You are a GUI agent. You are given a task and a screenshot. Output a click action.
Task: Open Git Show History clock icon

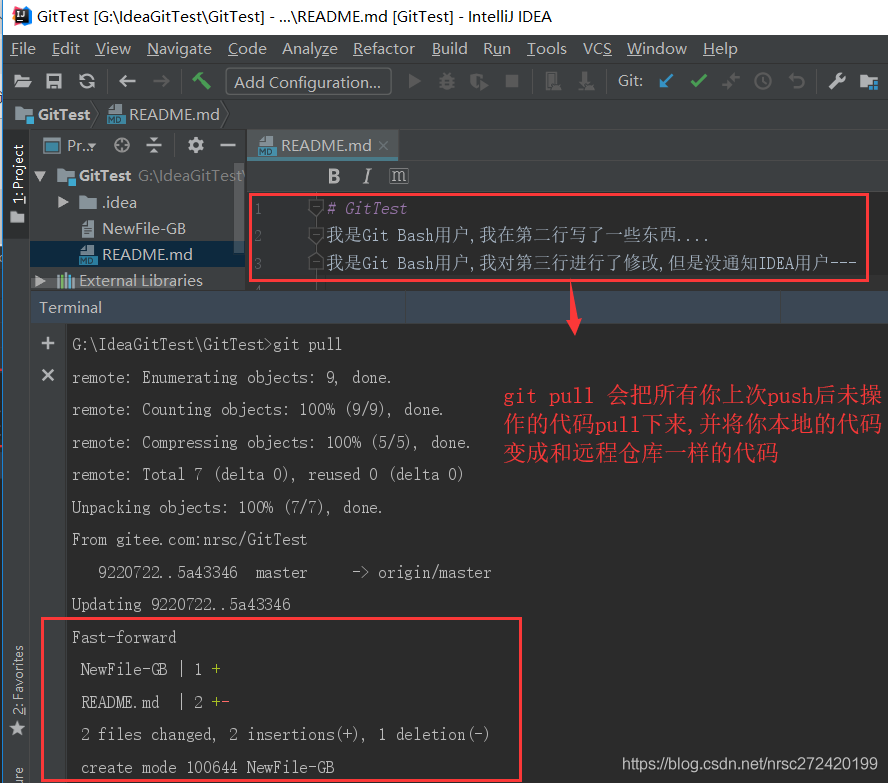(x=763, y=82)
